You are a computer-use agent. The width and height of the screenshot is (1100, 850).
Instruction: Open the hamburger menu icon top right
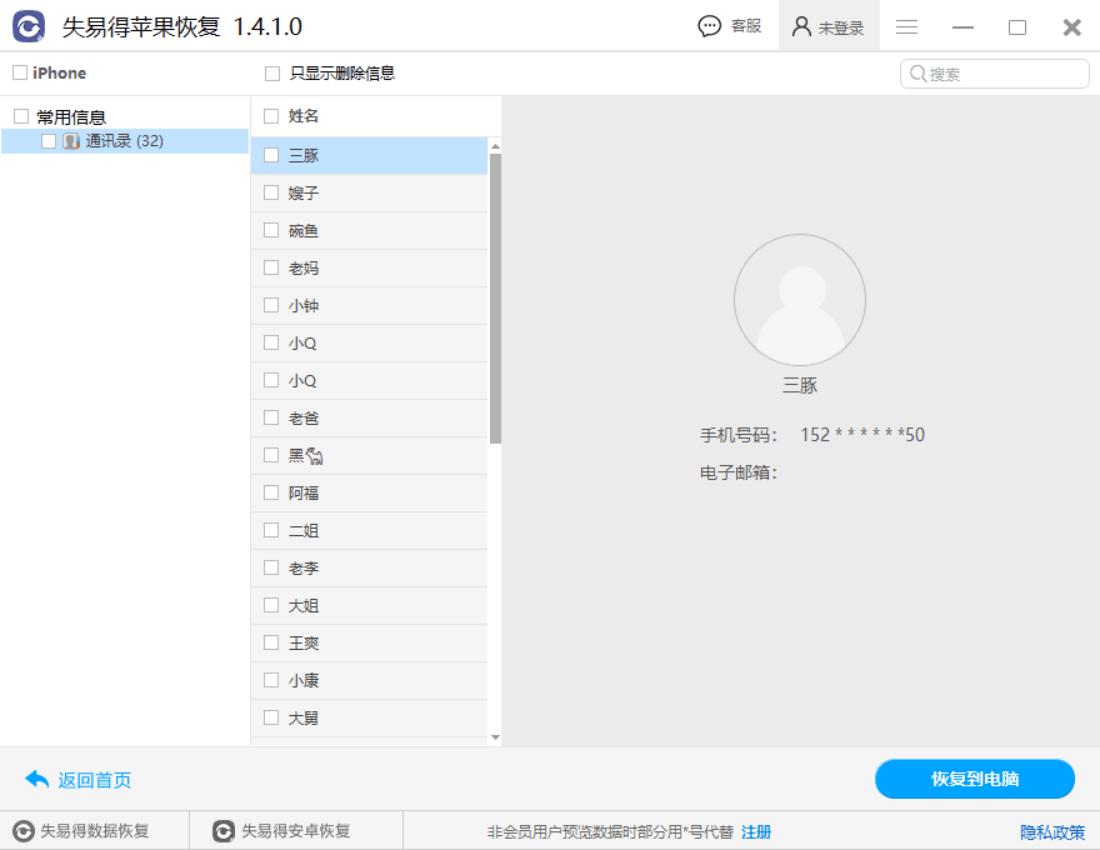(x=907, y=26)
